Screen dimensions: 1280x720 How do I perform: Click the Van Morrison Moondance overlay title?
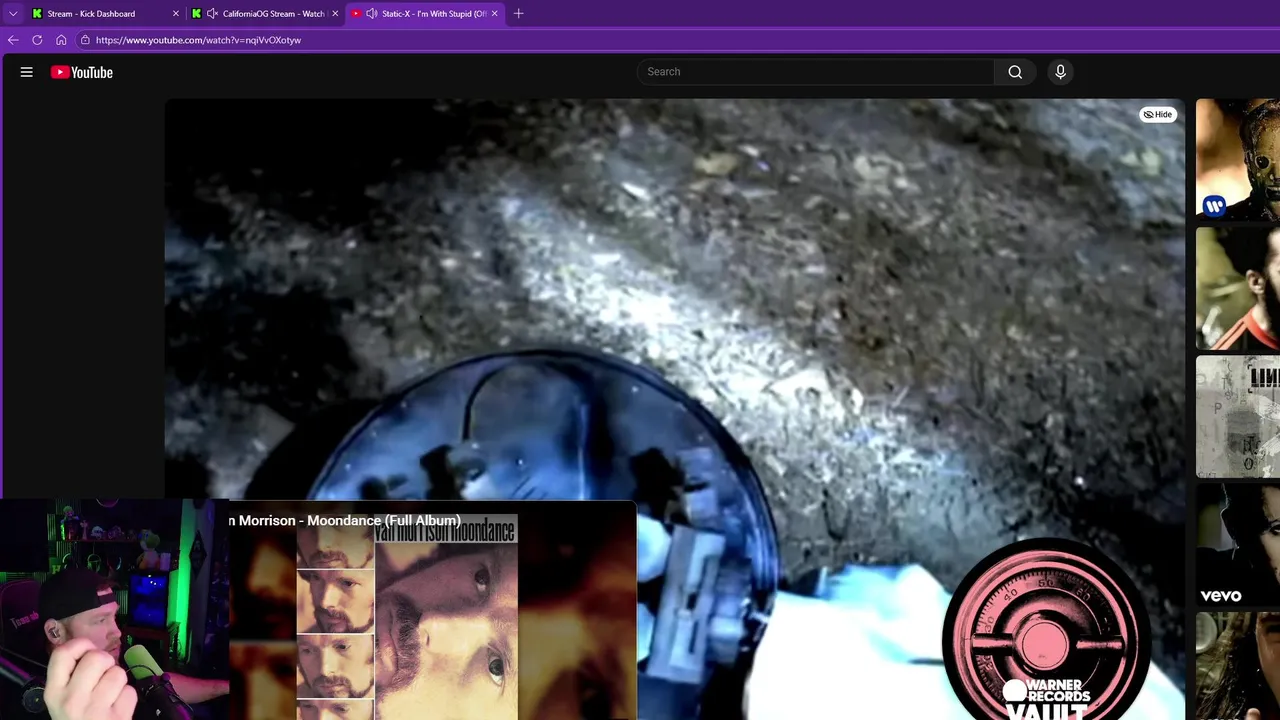[345, 521]
